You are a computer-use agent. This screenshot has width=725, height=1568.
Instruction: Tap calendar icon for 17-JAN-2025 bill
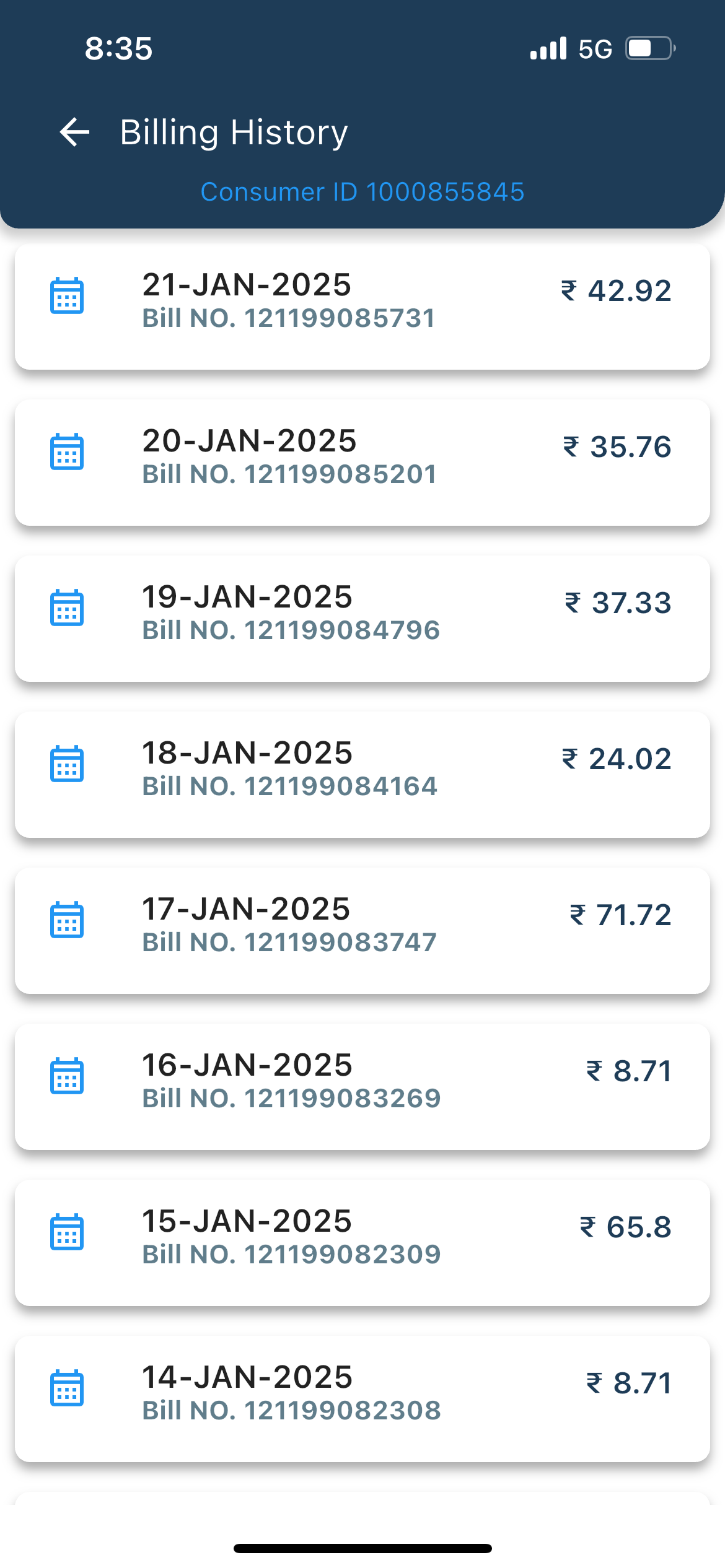tap(67, 920)
